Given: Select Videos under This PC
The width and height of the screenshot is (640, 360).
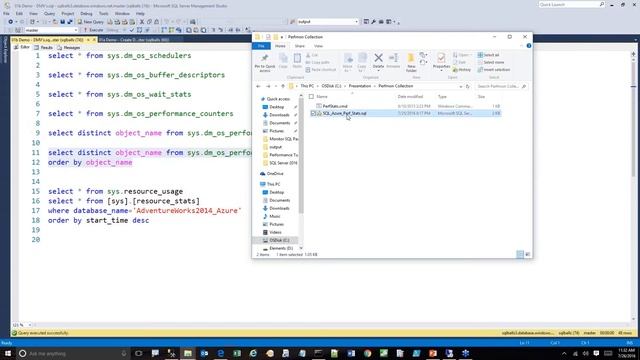Looking at the screenshot, I should click(x=275, y=232).
